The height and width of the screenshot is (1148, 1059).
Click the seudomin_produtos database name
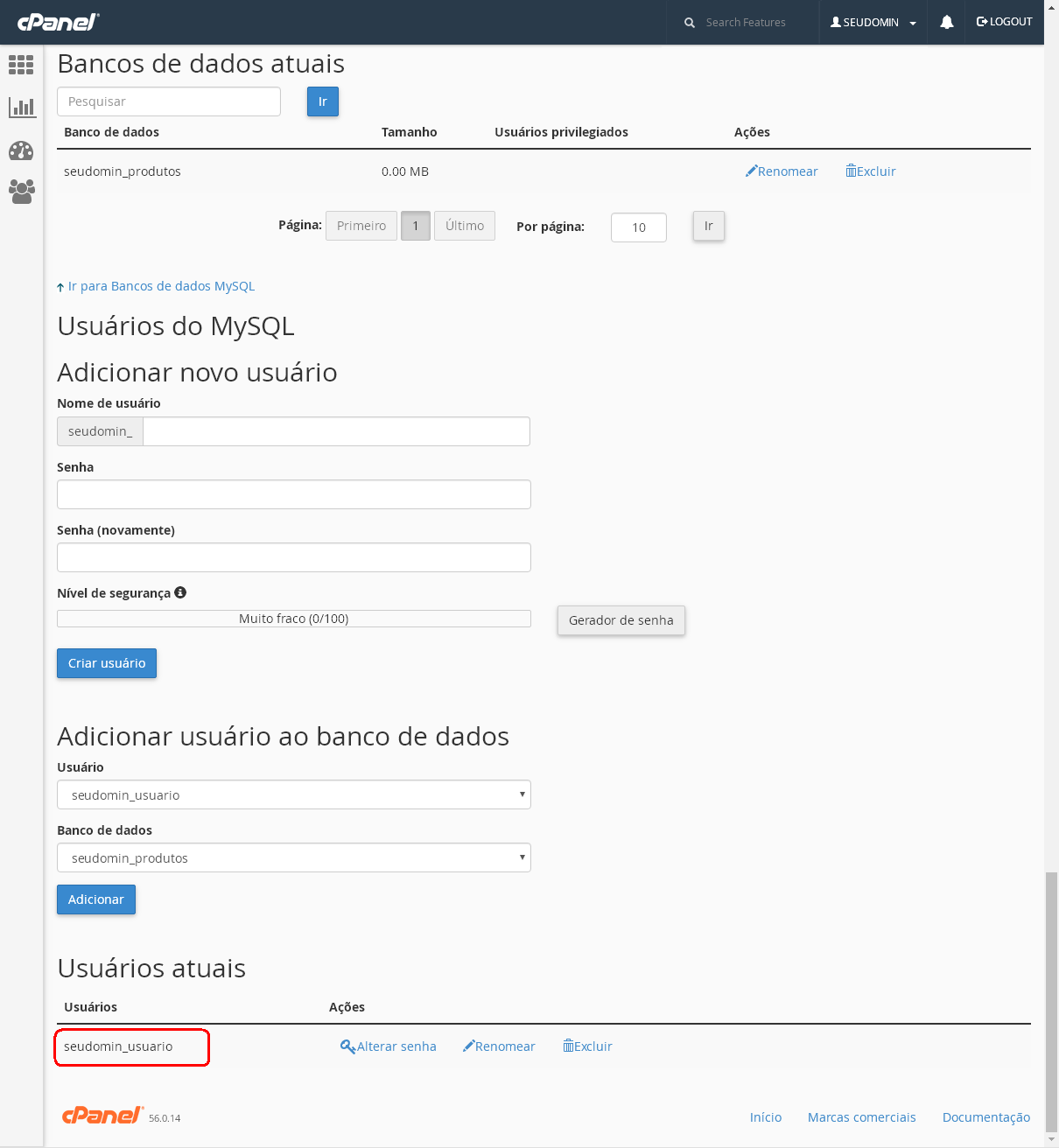pos(123,171)
